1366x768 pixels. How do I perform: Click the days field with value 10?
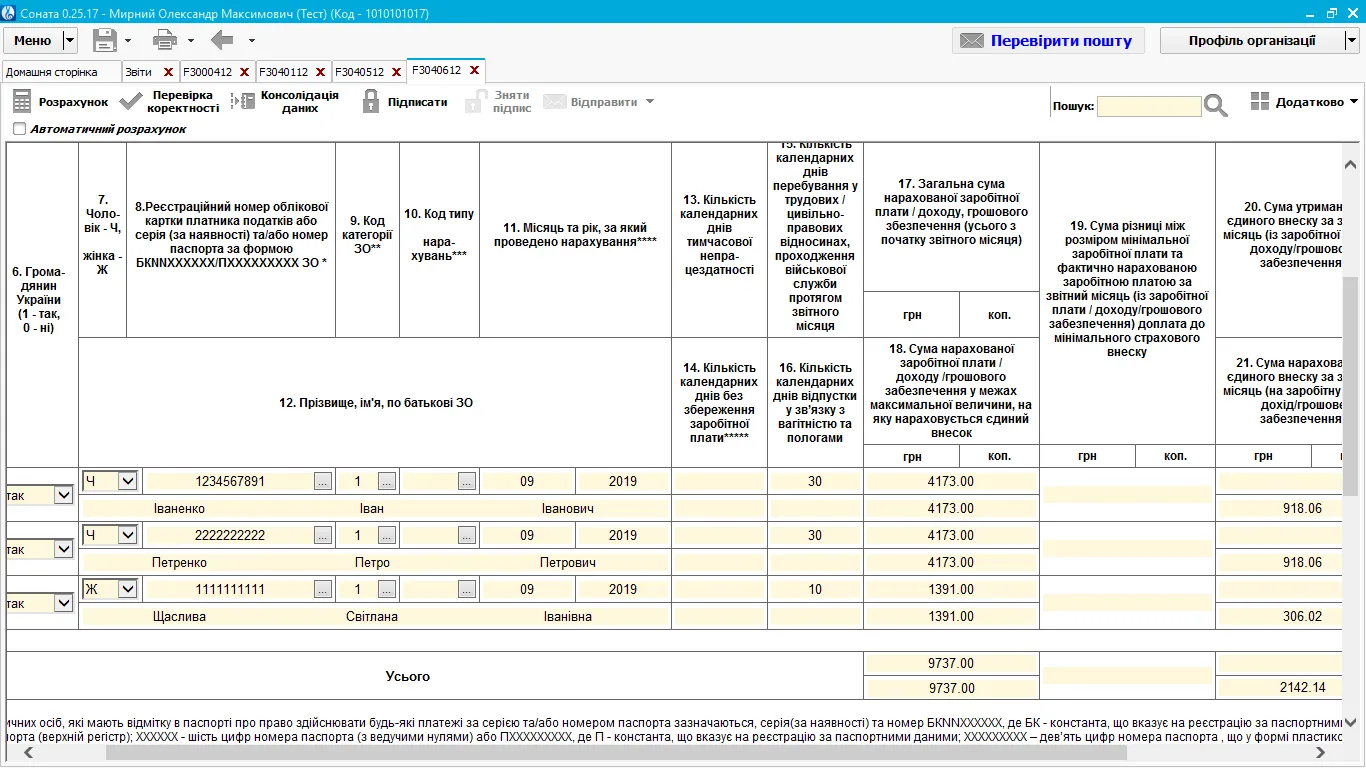click(815, 589)
